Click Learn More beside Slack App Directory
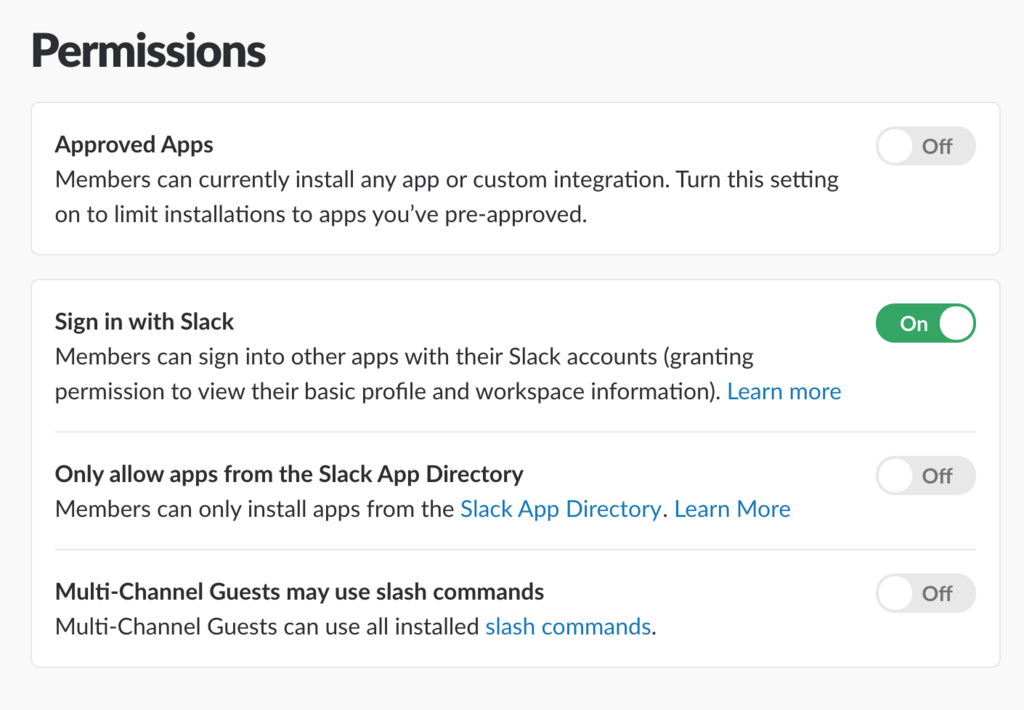This screenshot has width=1024, height=710. tap(732, 509)
